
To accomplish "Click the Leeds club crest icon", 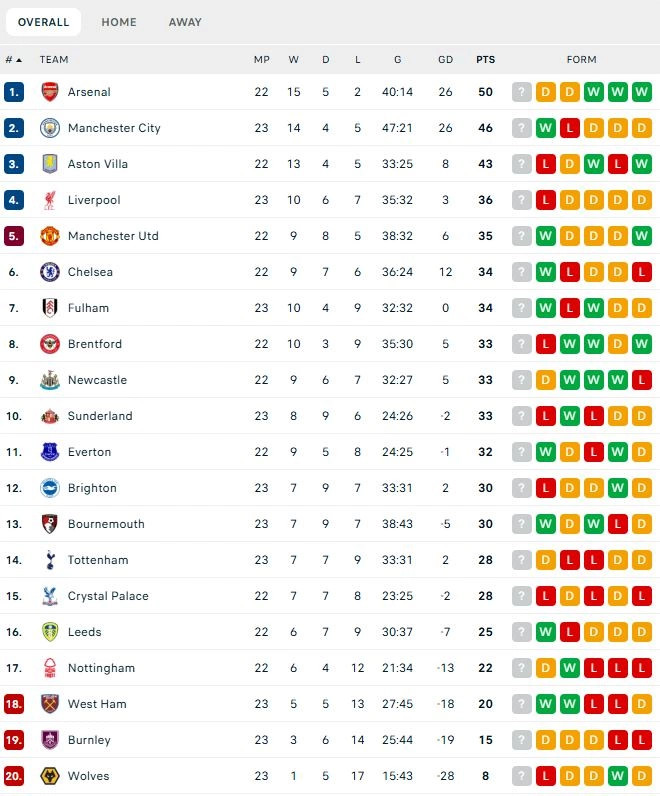I will point(50,632).
